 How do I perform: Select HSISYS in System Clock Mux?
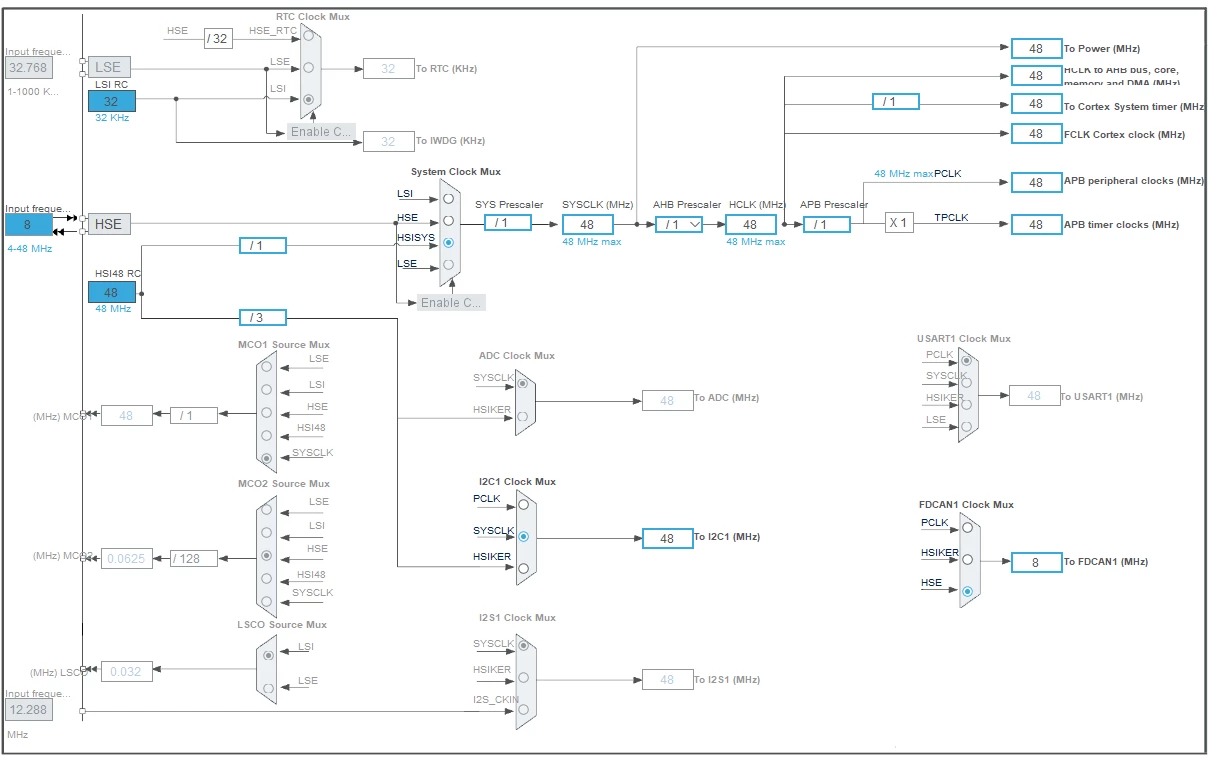(x=448, y=242)
